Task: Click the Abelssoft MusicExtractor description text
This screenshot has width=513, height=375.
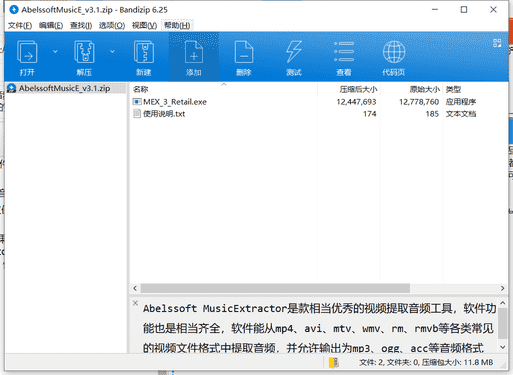Action: pos(320,328)
